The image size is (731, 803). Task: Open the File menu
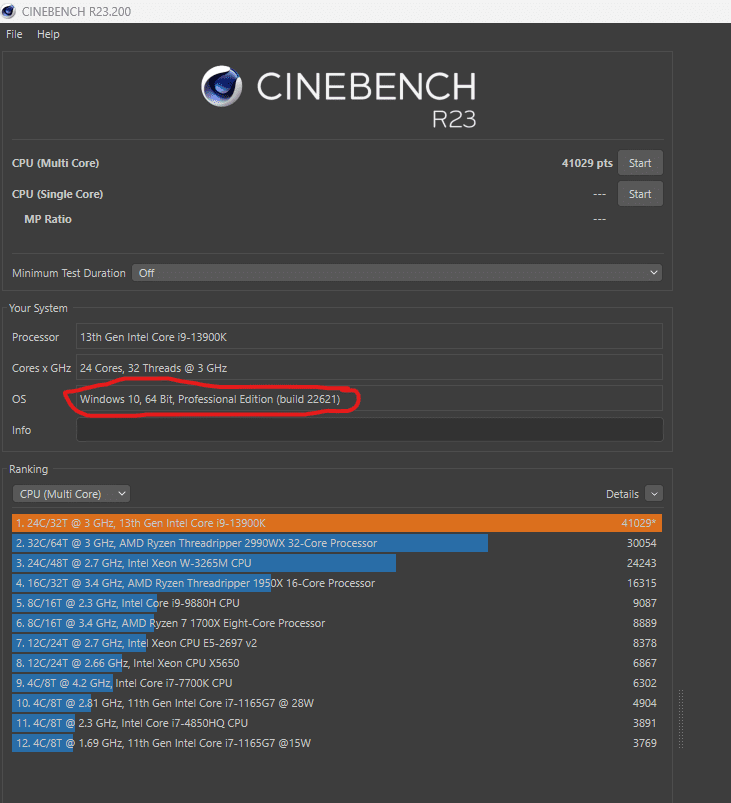click(x=14, y=34)
